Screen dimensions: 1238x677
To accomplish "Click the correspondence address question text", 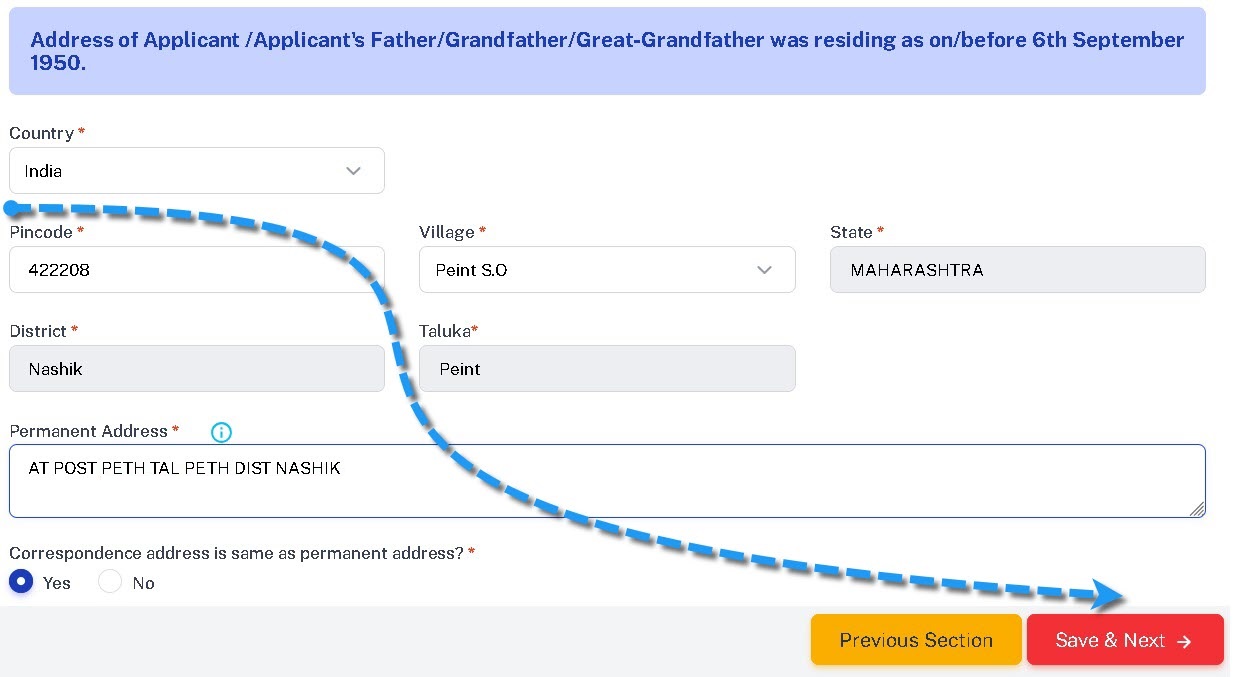I will click(236, 552).
